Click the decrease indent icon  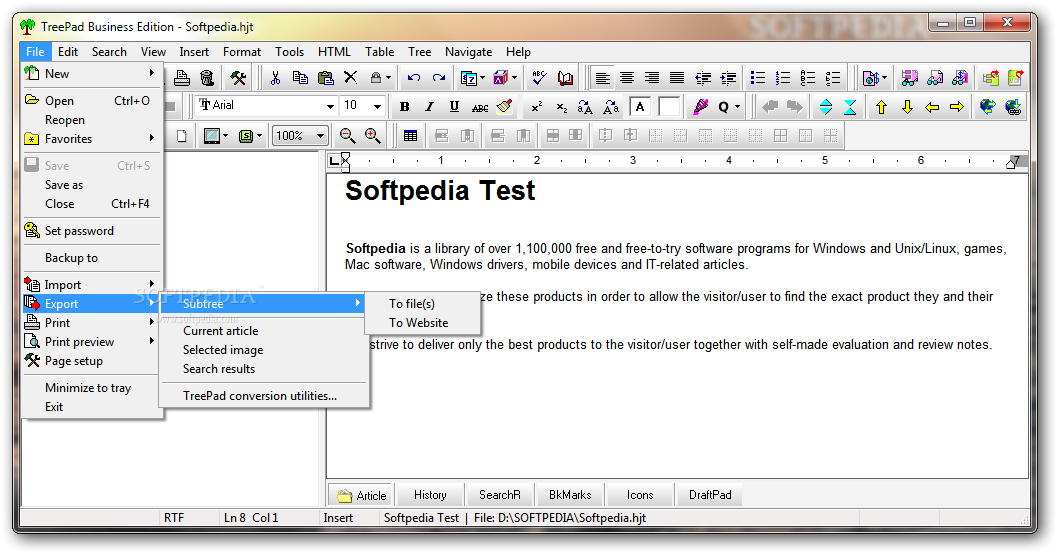pyautogui.click(x=703, y=78)
